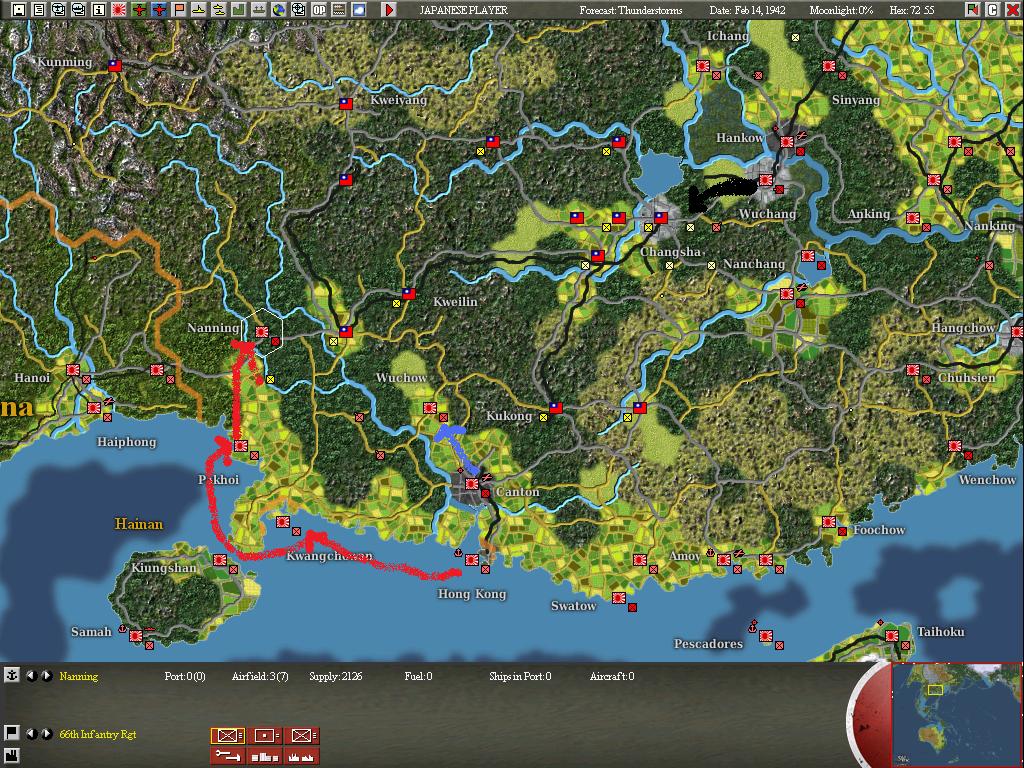
Task: Select Japanese base icon at Canton
Action: [x=472, y=484]
